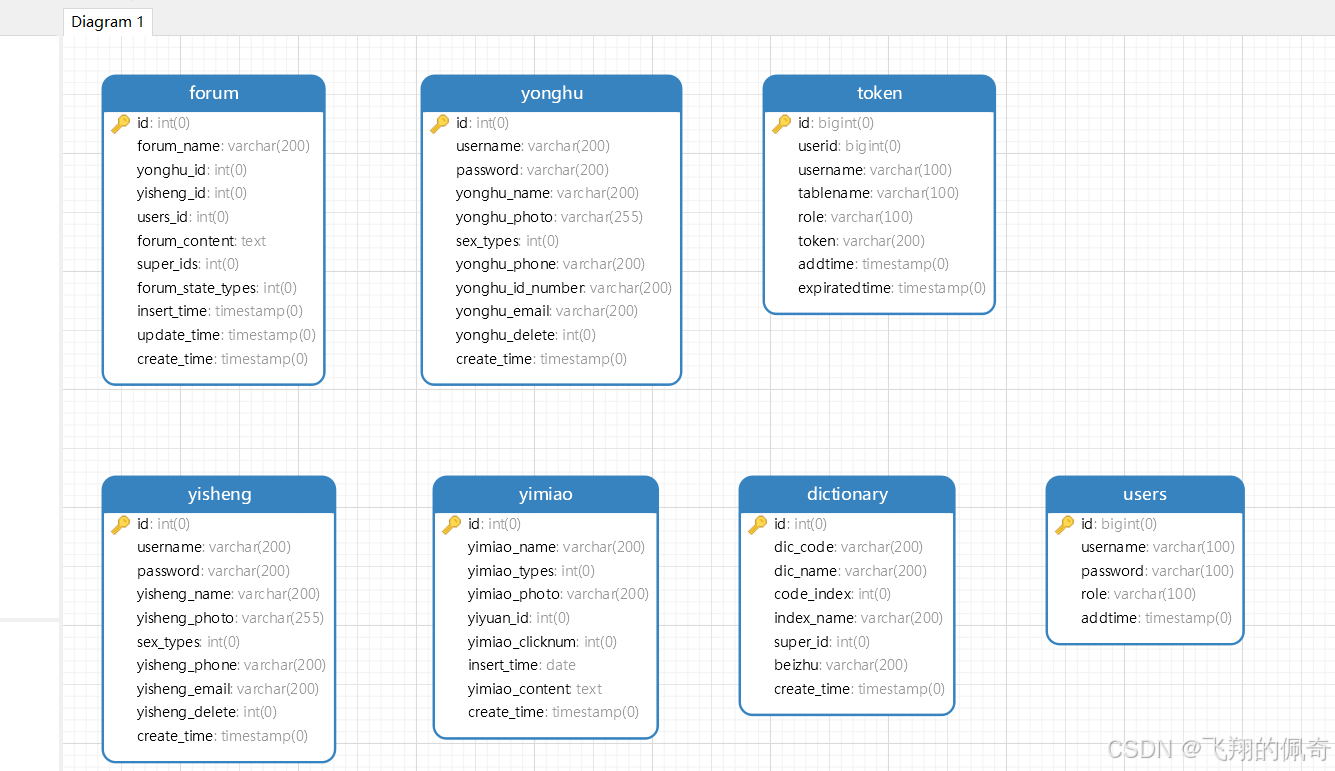Click yiyuan_id field in yimiao table
Screen dimensions: 1335x771
(519, 618)
